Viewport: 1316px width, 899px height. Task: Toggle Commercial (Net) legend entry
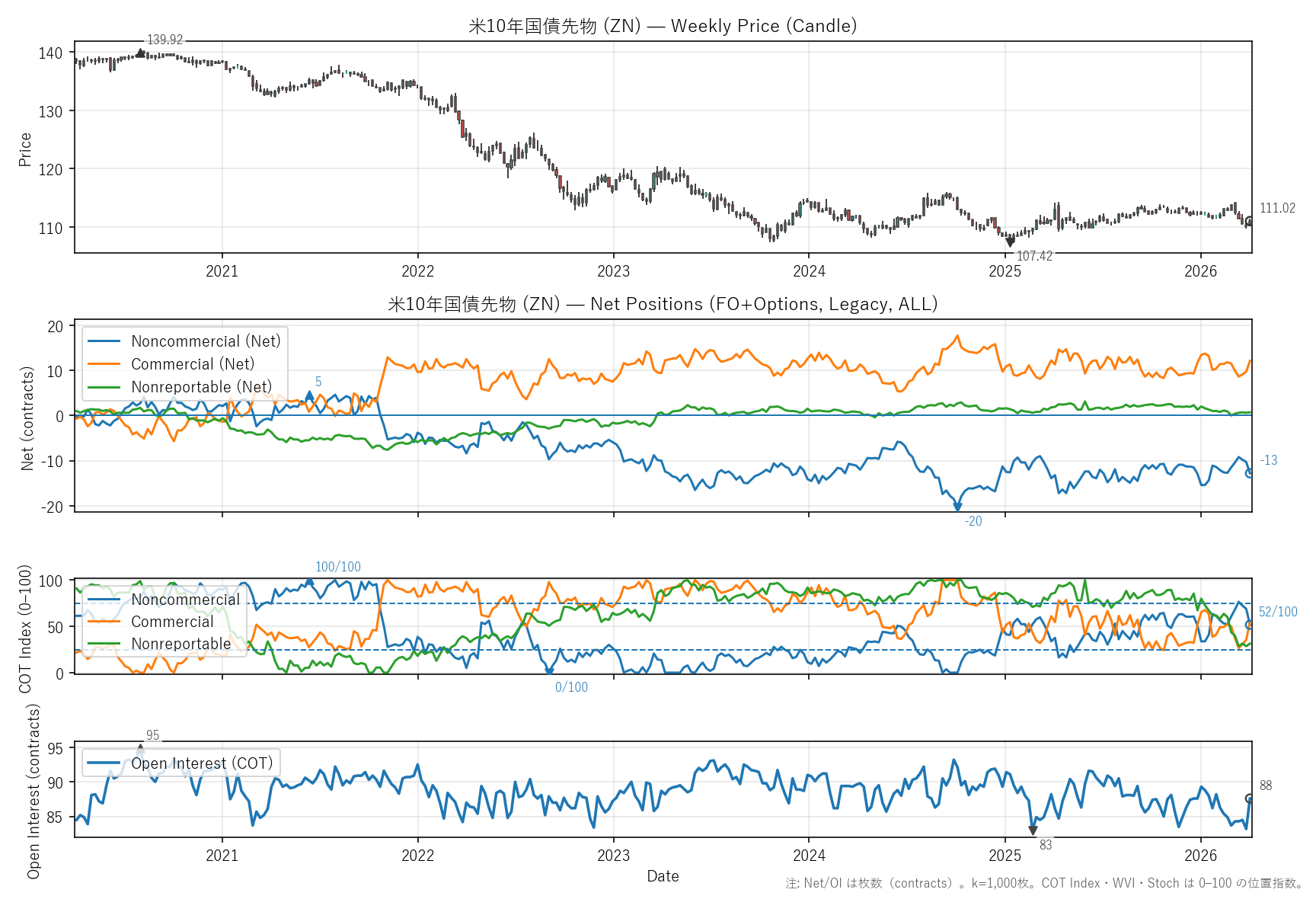192,364
